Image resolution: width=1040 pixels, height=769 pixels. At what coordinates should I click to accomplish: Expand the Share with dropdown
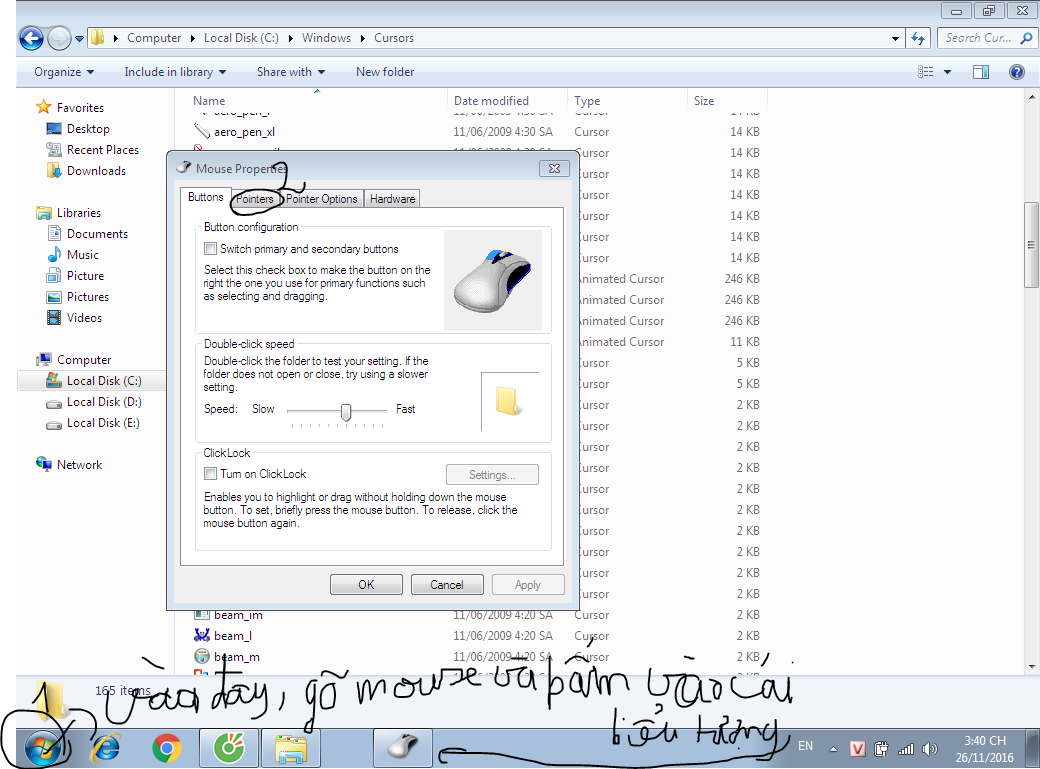[290, 72]
